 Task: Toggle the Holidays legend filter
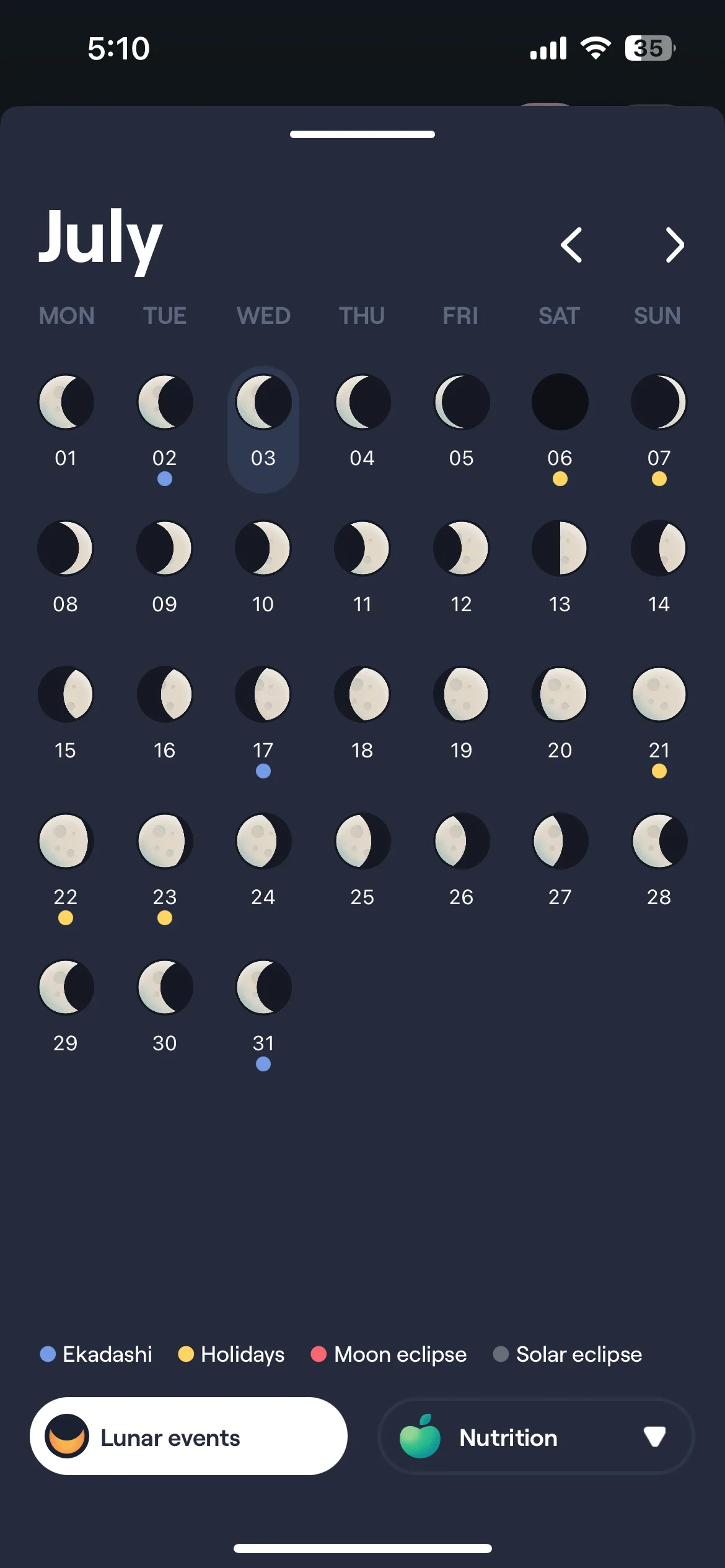pos(231,1354)
